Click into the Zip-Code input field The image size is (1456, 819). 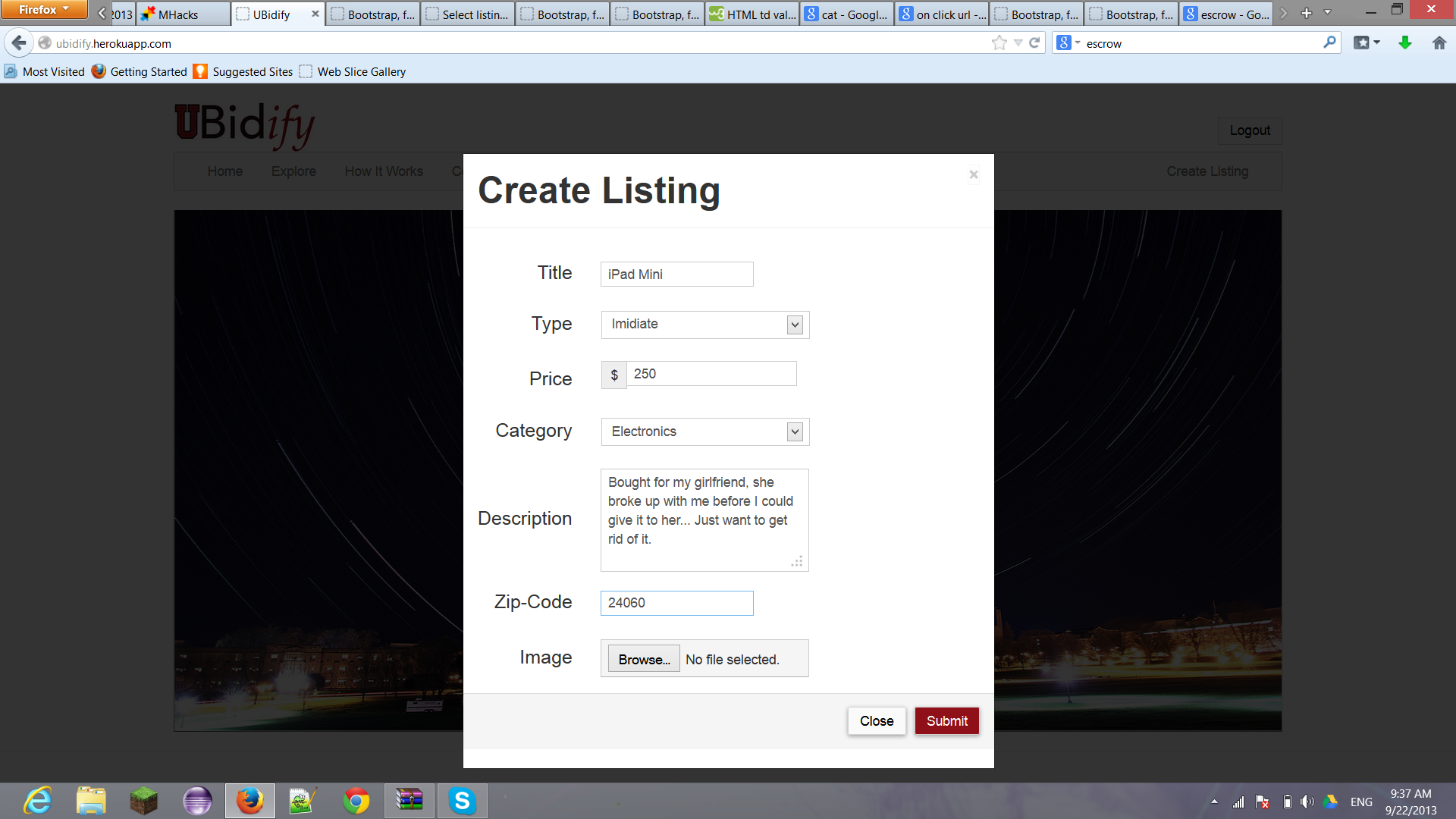(x=676, y=603)
